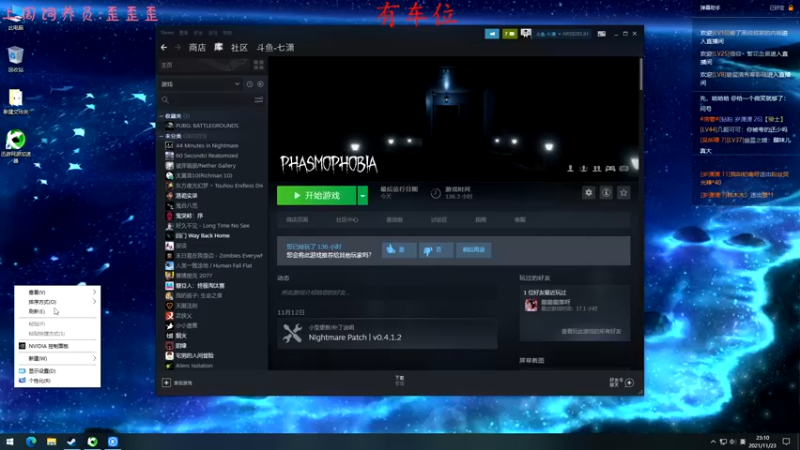Click the controller support icon on banner
Screen dimensions: 800x450
(x=610, y=169)
